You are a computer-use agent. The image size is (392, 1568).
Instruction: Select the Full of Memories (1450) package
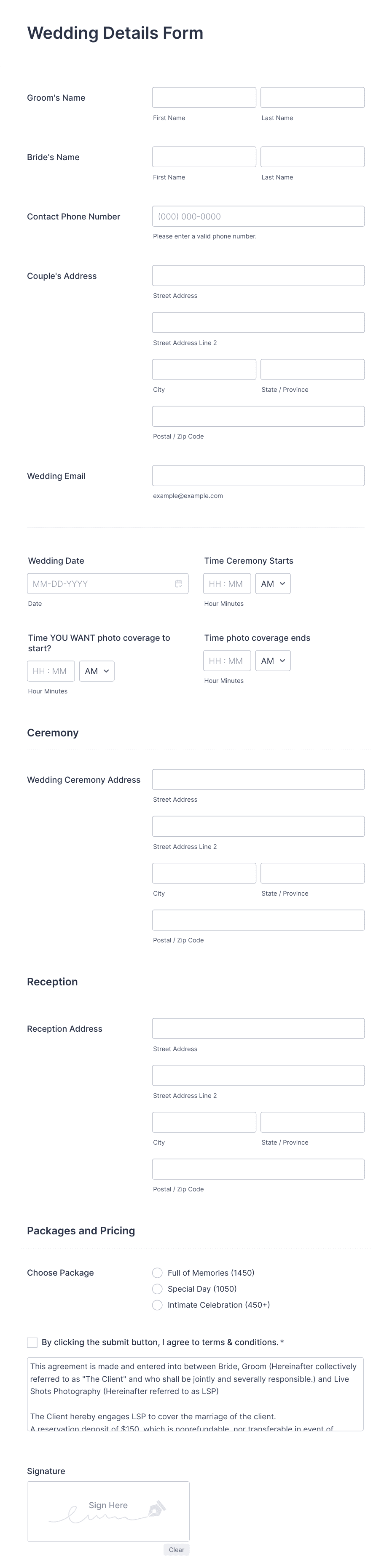[x=157, y=1272]
